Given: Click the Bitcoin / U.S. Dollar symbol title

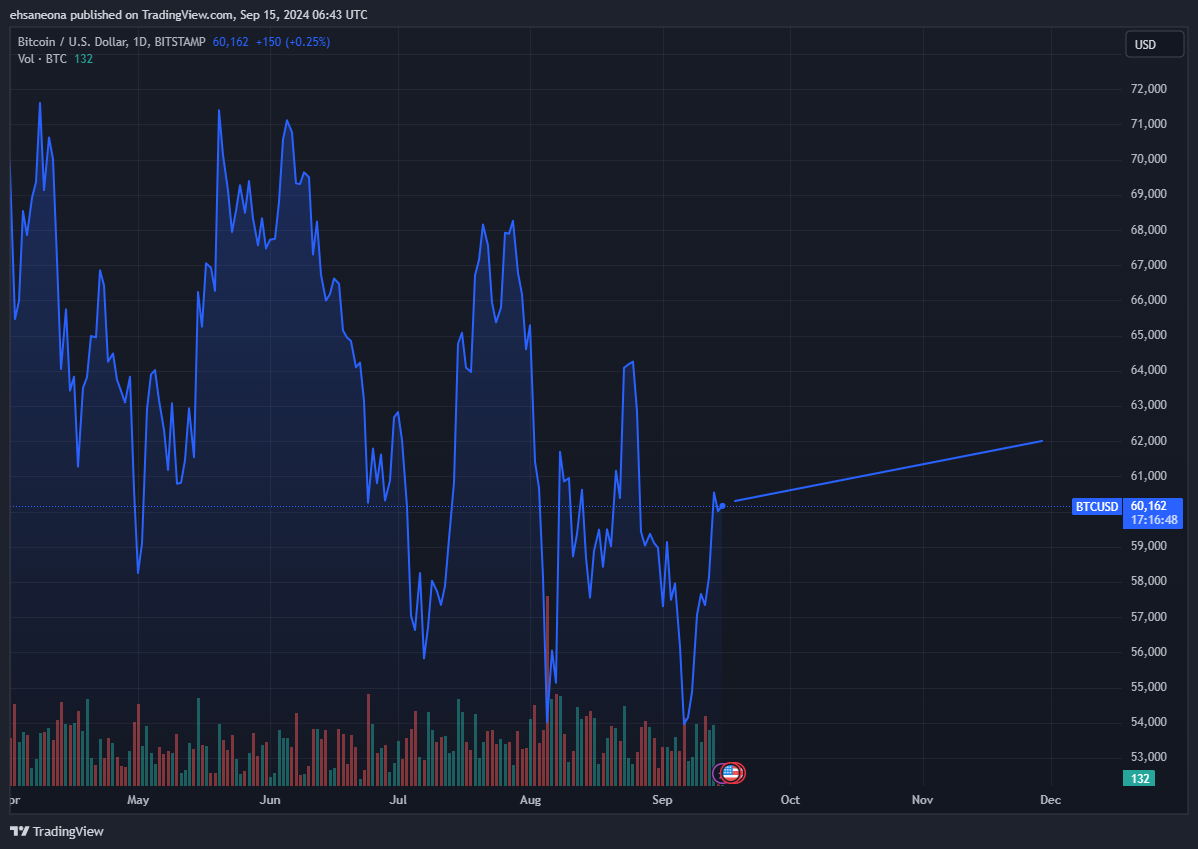Looking at the screenshot, I should (73, 42).
